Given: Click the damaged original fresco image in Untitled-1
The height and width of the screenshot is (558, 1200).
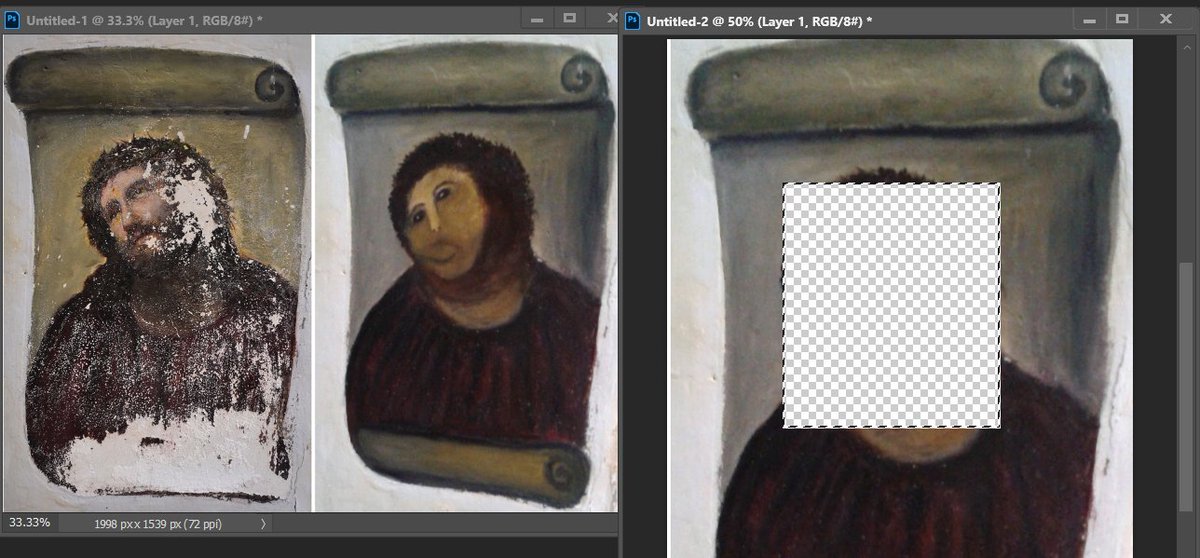Looking at the screenshot, I should click(158, 272).
